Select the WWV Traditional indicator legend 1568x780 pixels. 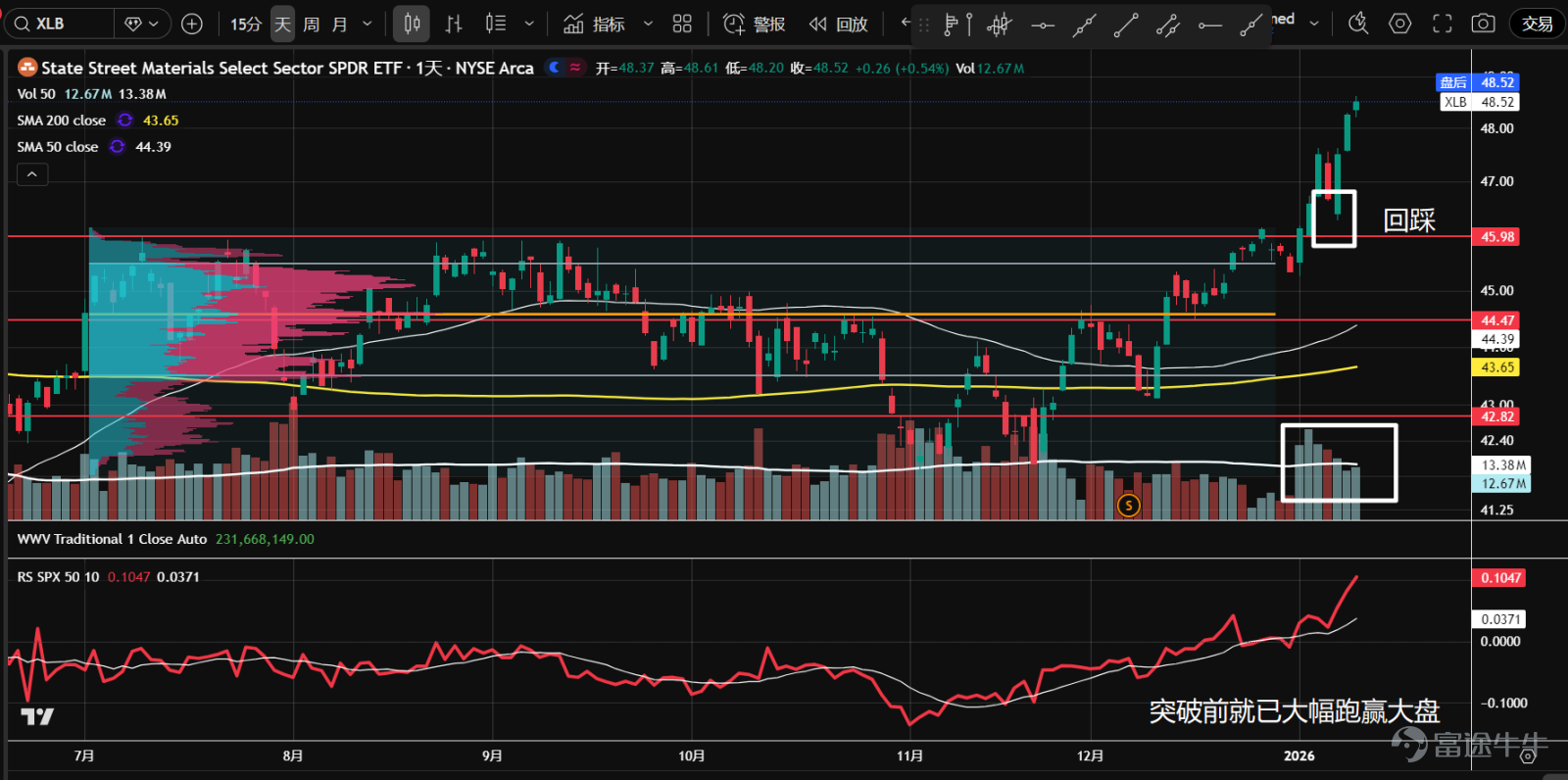(112, 539)
